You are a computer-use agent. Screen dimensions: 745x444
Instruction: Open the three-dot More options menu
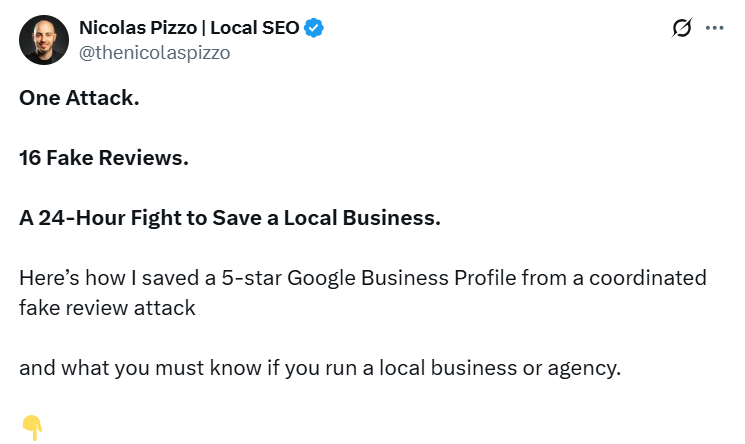click(x=714, y=28)
